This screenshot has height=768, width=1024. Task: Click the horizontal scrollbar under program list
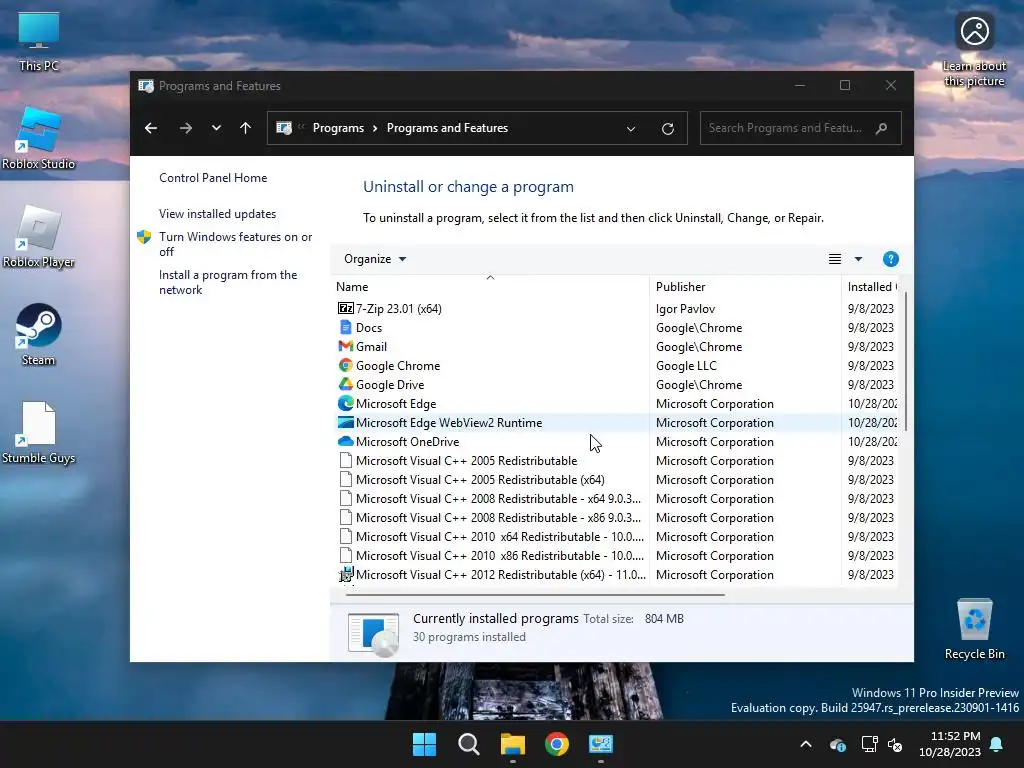pos(536,594)
